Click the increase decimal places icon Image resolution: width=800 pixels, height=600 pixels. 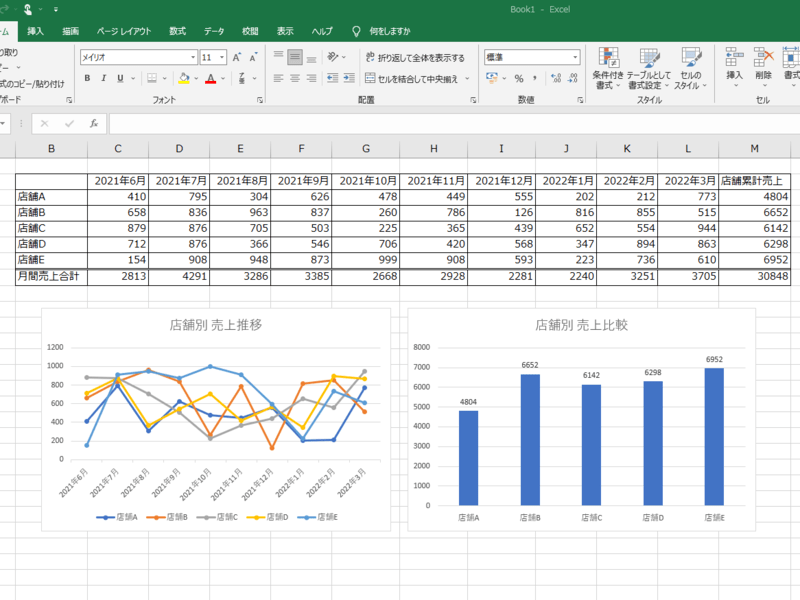coord(555,78)
